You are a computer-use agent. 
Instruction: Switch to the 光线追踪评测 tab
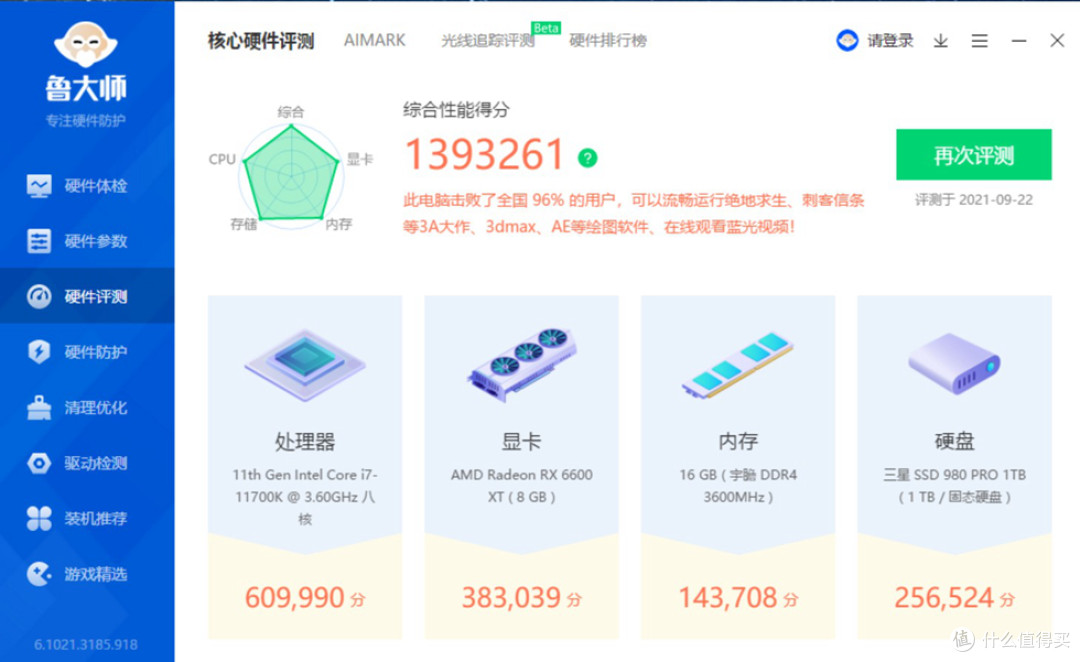coord(488,41)
